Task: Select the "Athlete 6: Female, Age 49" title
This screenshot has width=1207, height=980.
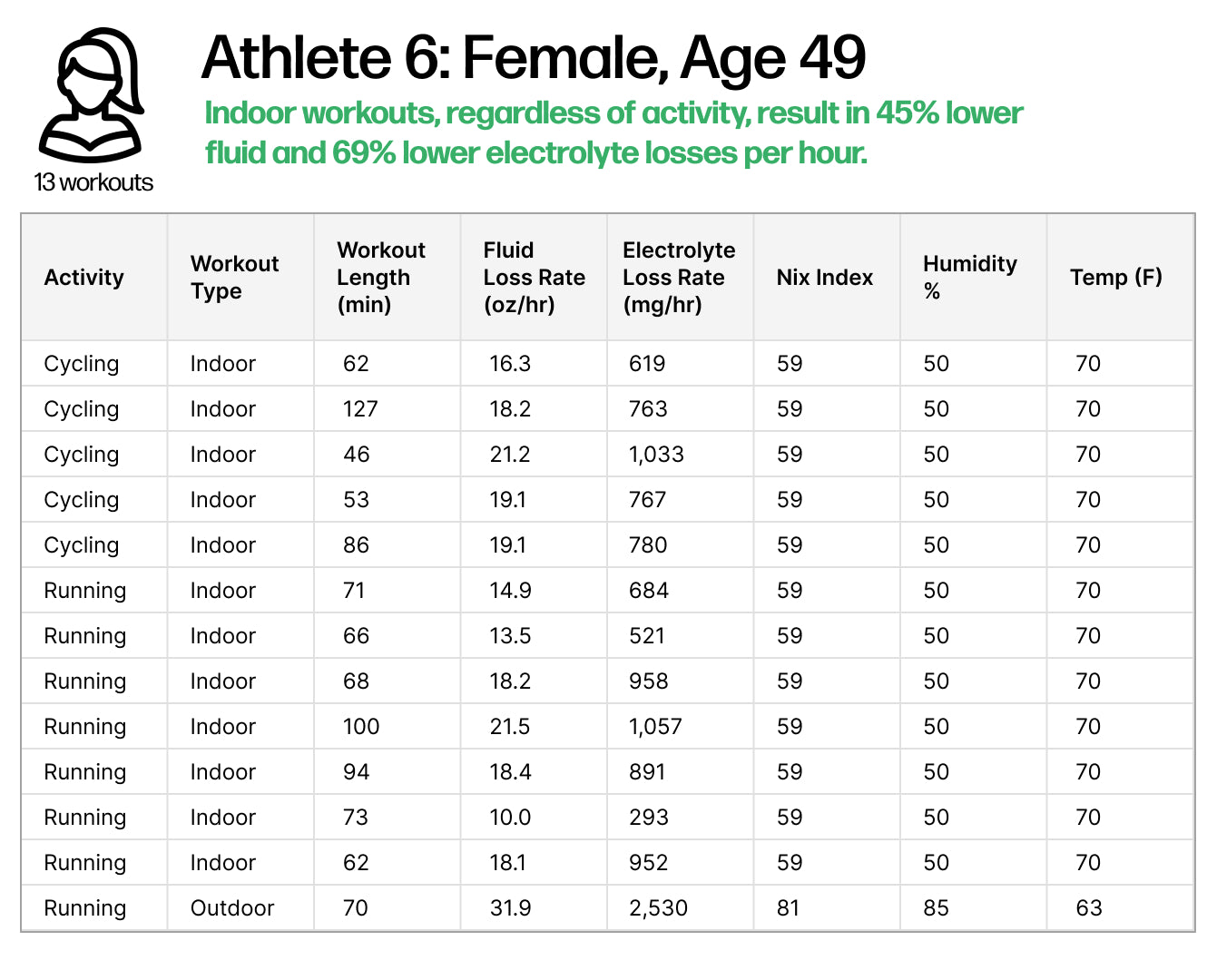Action: [x=533, y=58]
